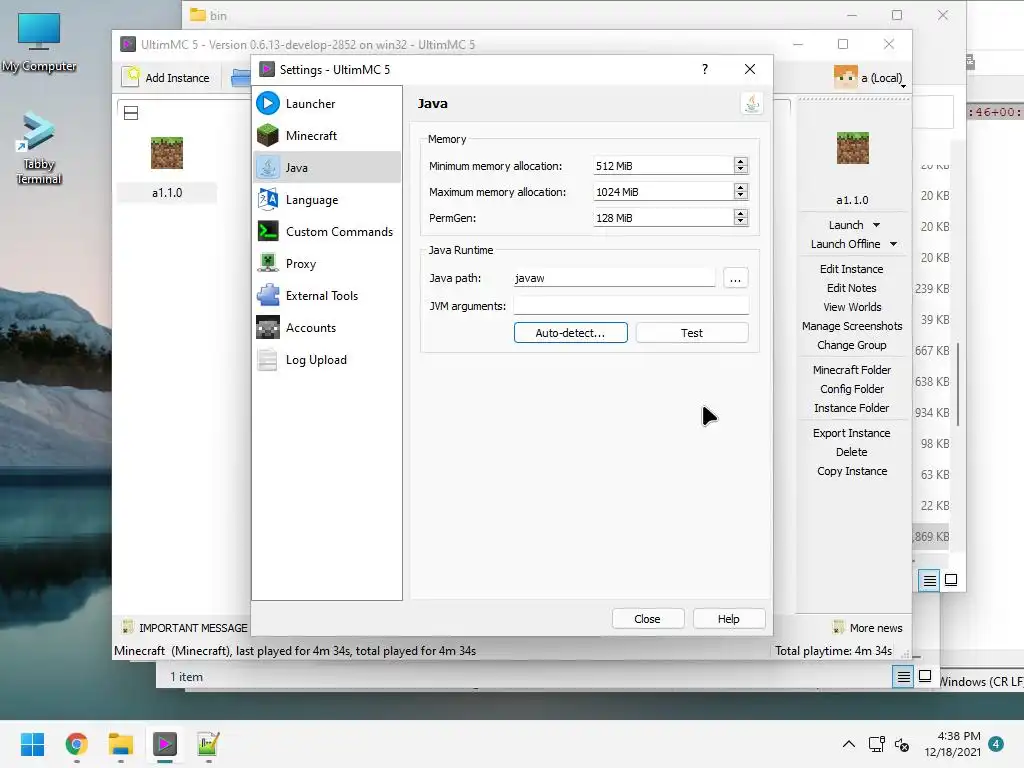
Task: Close the Settings dialog with Close button
Action: click(648, 619)
